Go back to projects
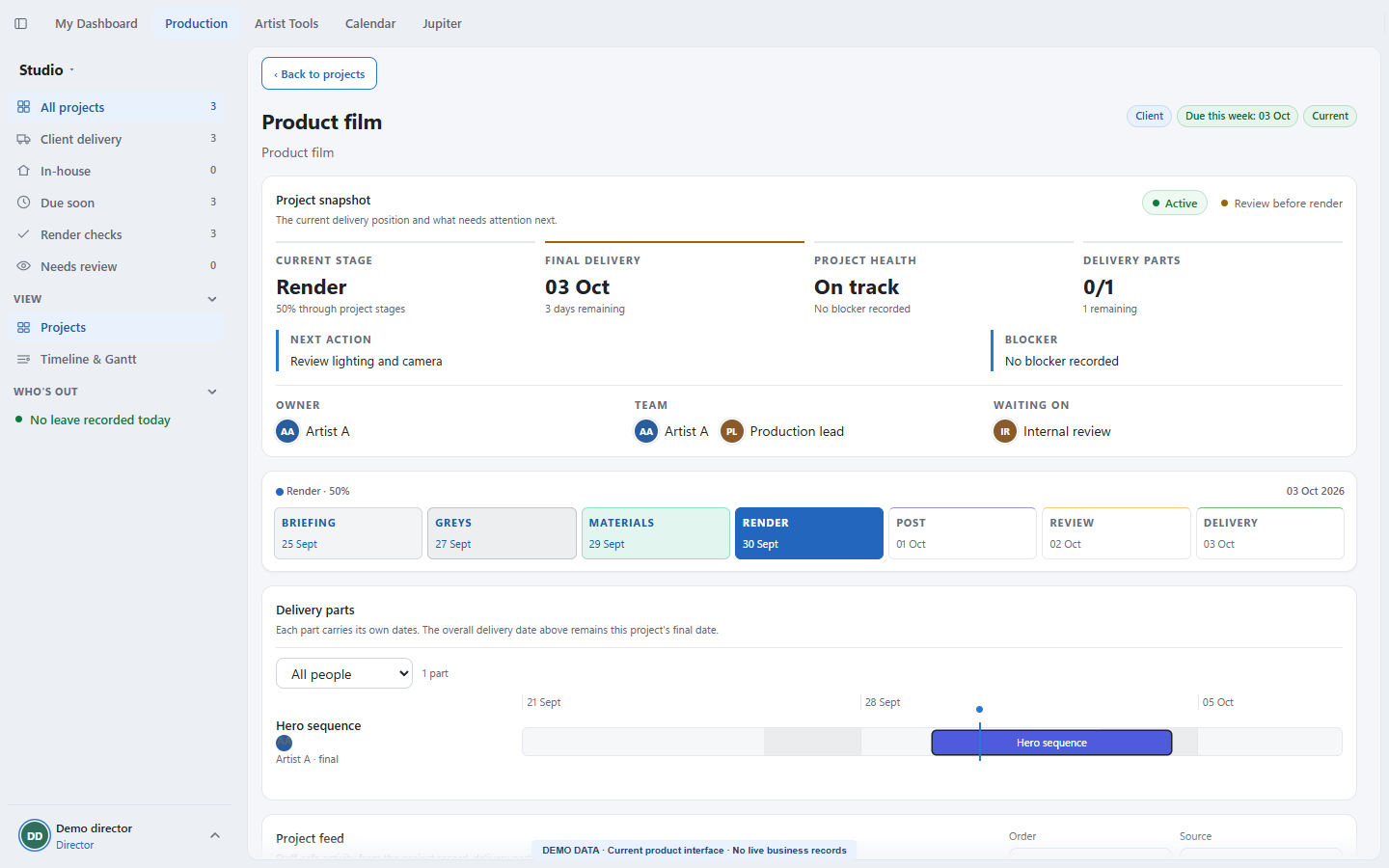The height and width of the screenshot is (868, 1389). [319, 73]
